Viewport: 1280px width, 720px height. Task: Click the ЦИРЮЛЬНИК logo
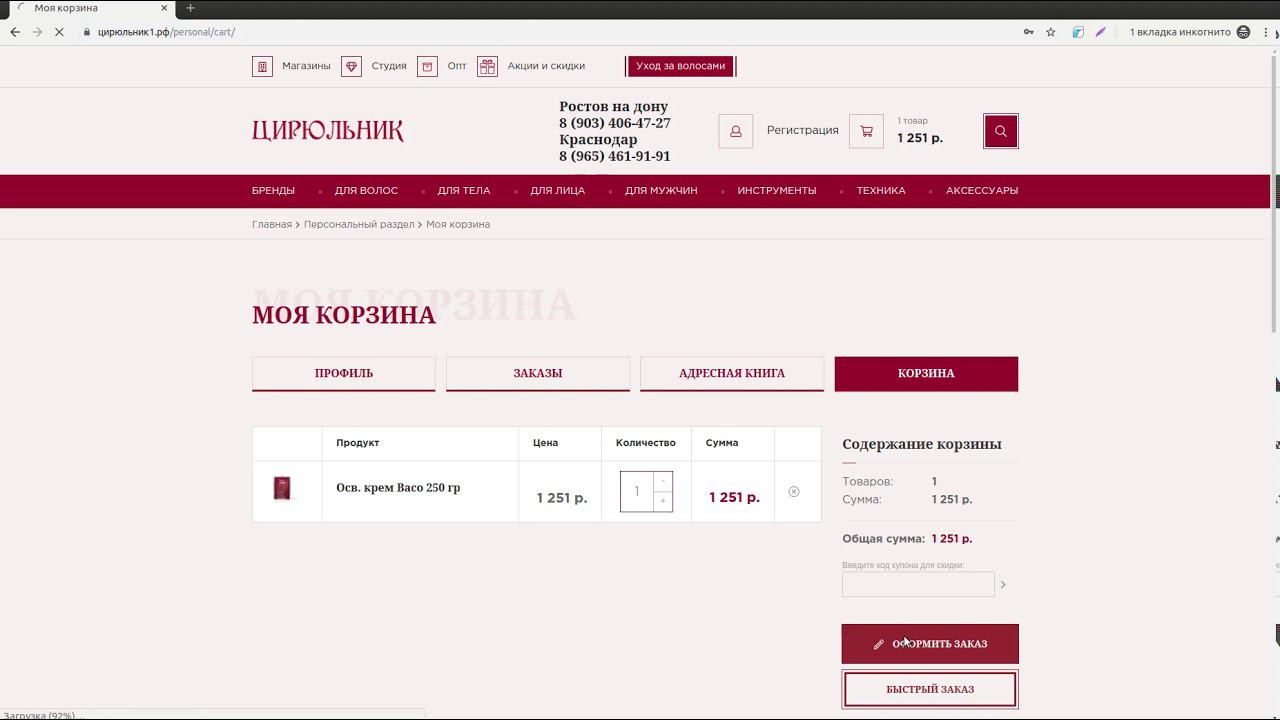pos(328,131)
